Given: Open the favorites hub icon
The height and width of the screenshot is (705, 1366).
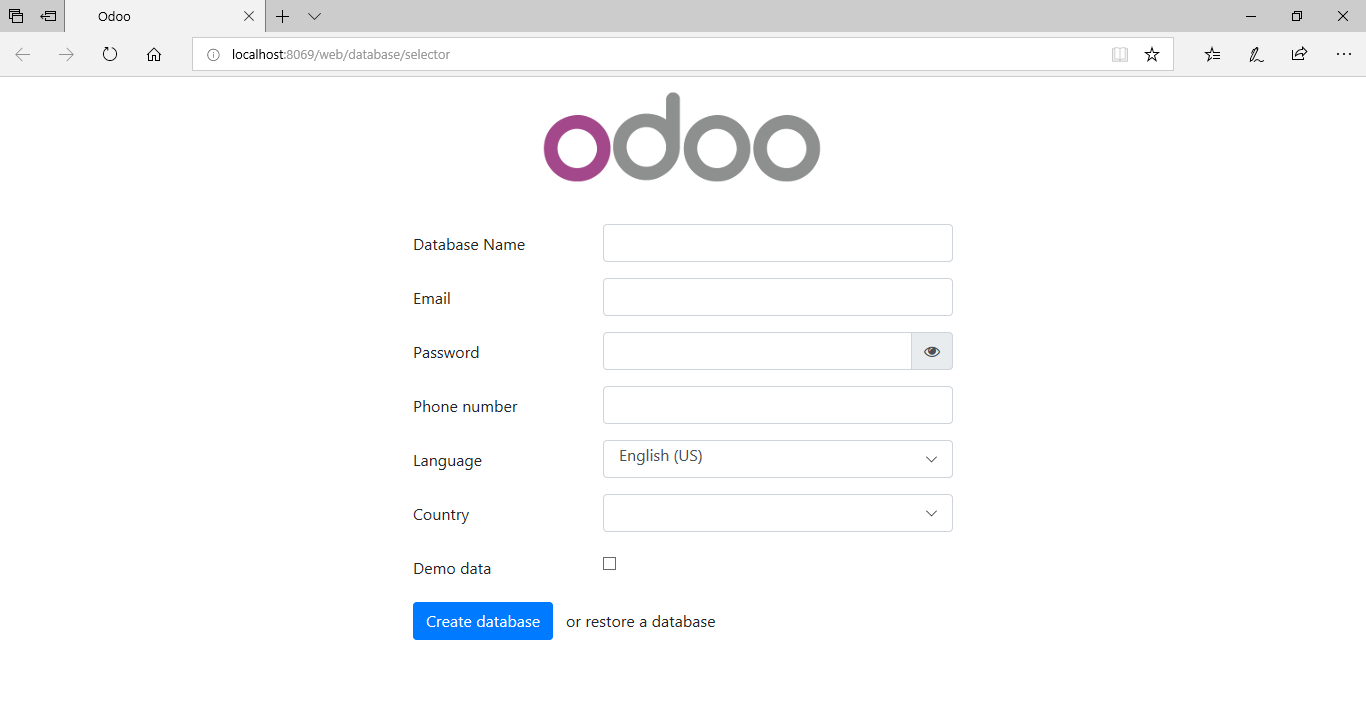Looking at the screenshot, I should click(x=1212, y=55).
